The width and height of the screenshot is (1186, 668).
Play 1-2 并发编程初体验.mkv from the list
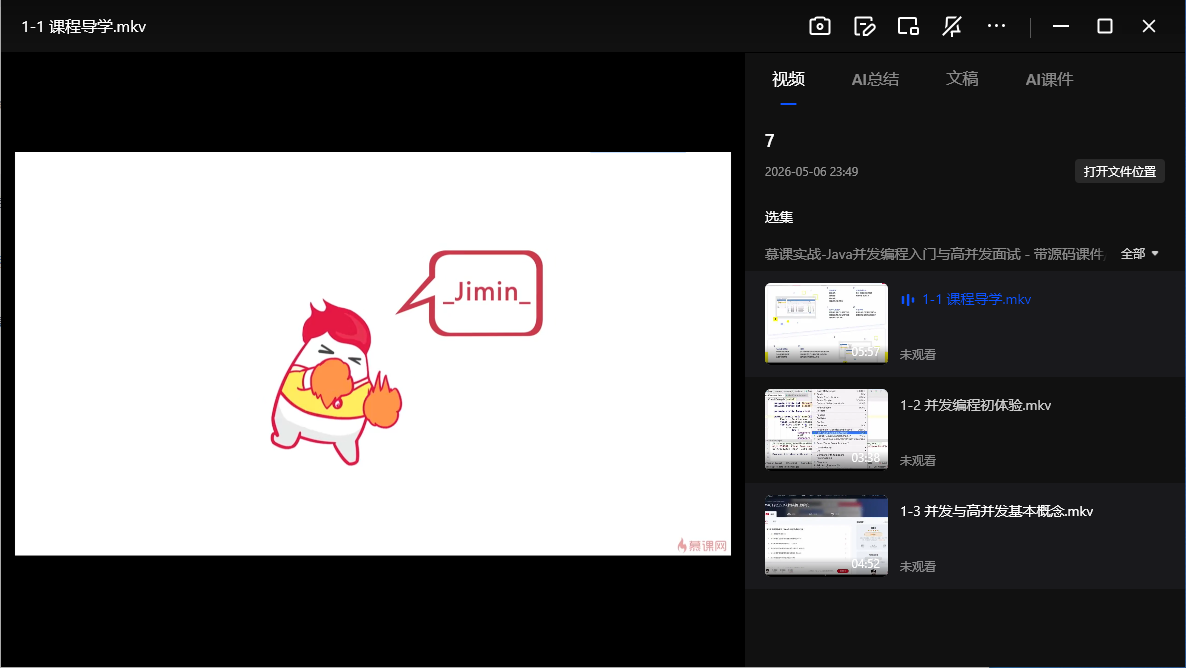click(975, 405)
